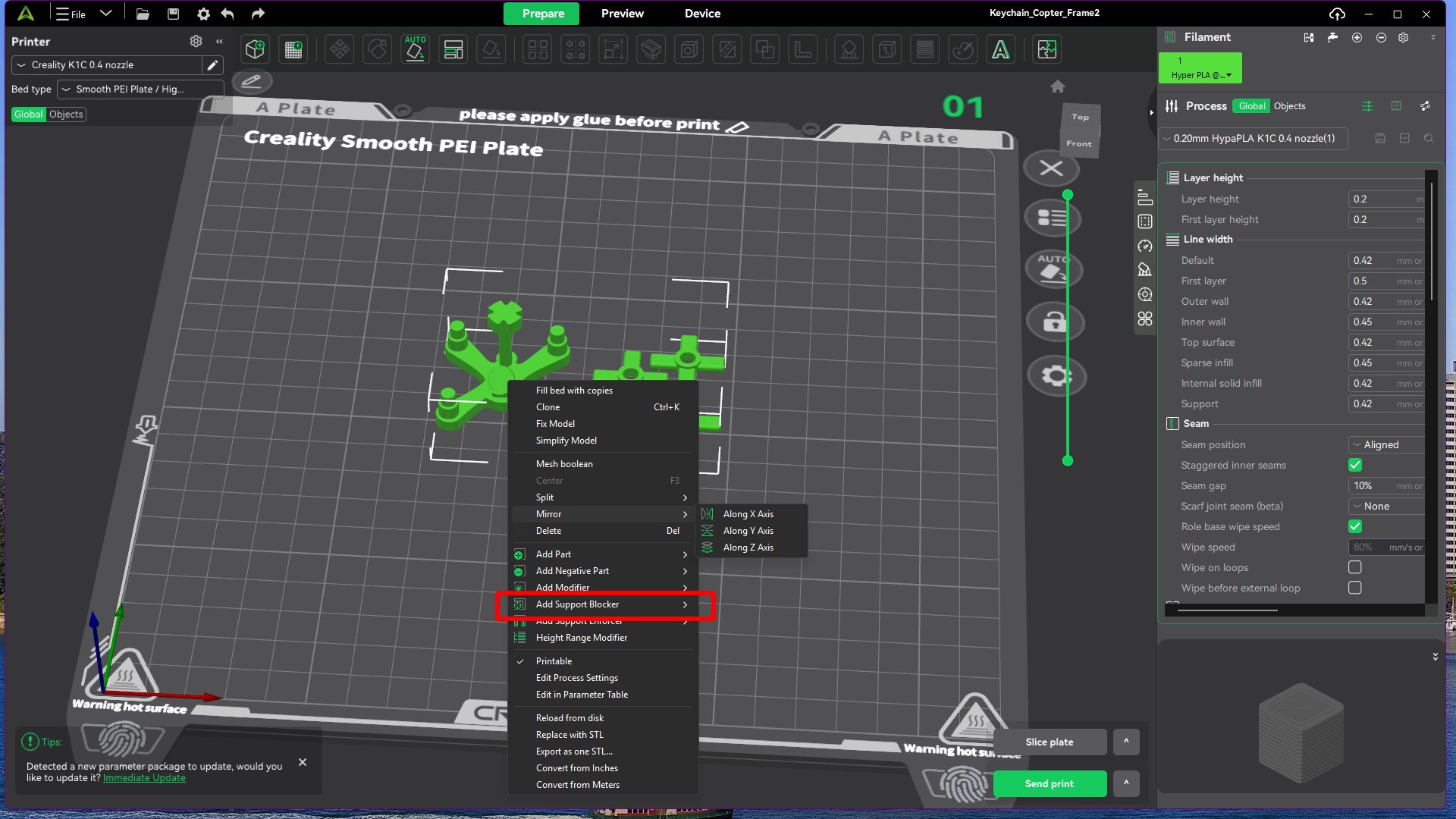
Task: Select the Scale tool icon
Action: point(613,50)
